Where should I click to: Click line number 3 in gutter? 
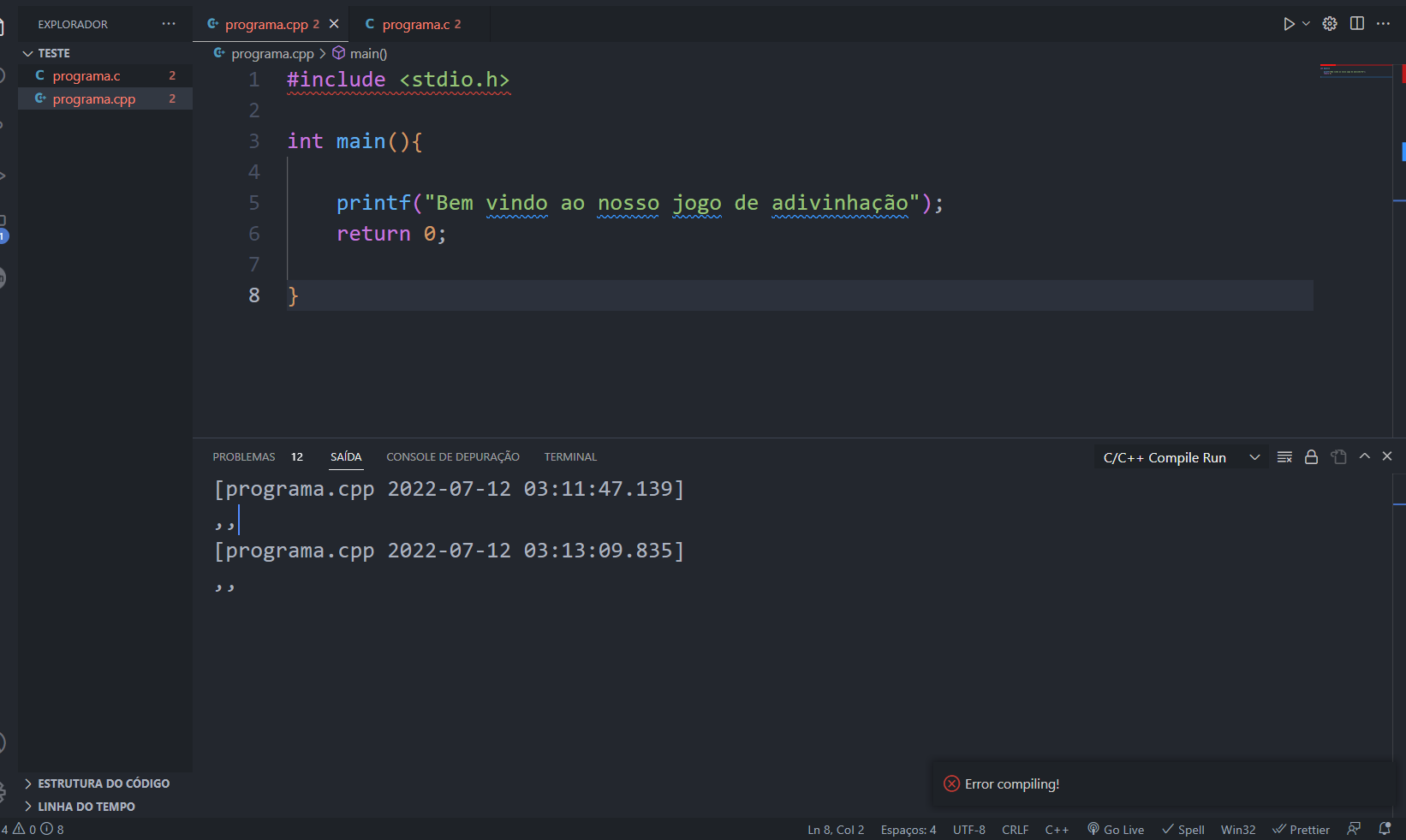[253, 141]
